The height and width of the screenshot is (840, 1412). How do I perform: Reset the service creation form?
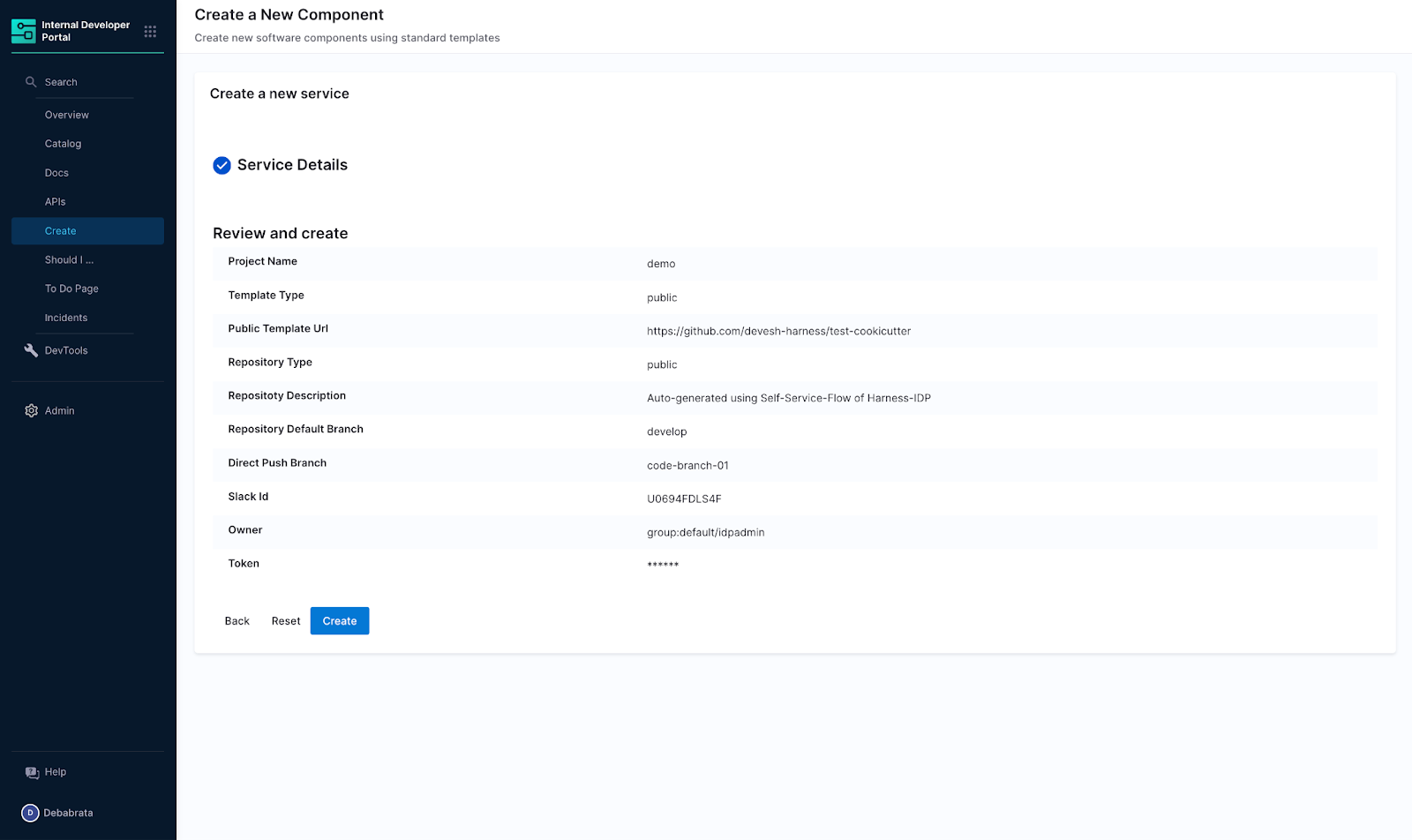click(285, 620)
